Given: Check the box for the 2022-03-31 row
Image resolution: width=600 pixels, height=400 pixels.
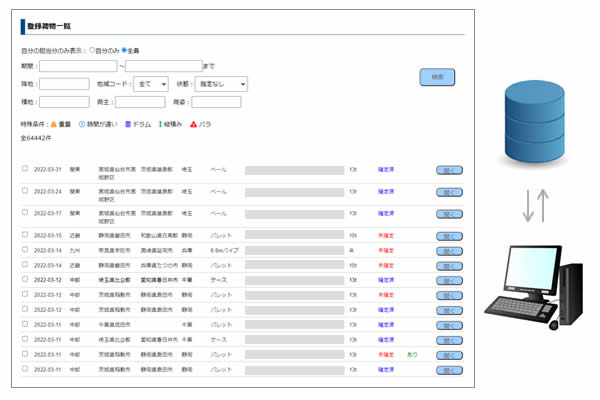Looking at the screenshot, I should coord(25,168).
